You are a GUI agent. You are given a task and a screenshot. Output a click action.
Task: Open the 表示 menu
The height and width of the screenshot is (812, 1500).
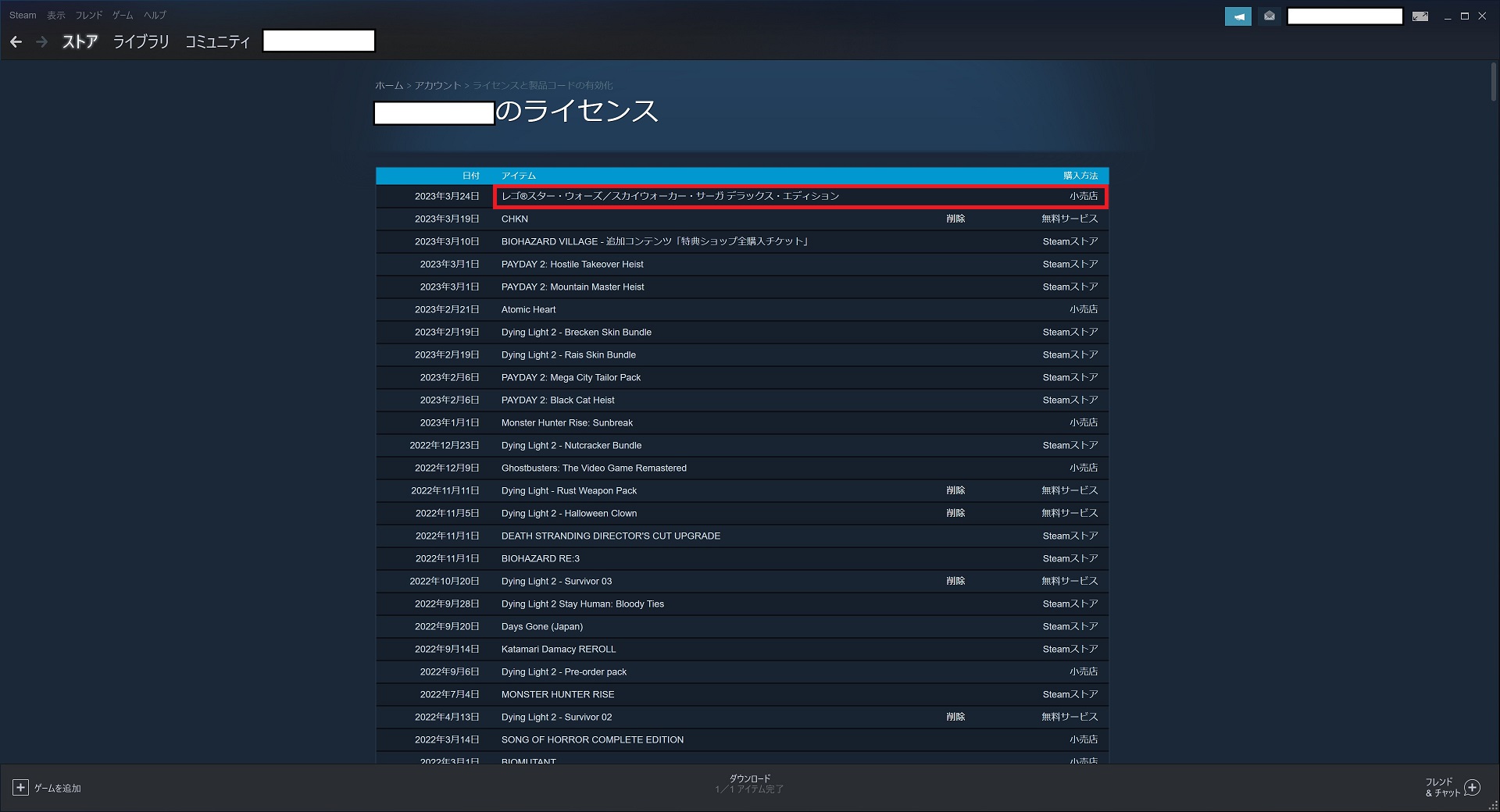point(56,15)
